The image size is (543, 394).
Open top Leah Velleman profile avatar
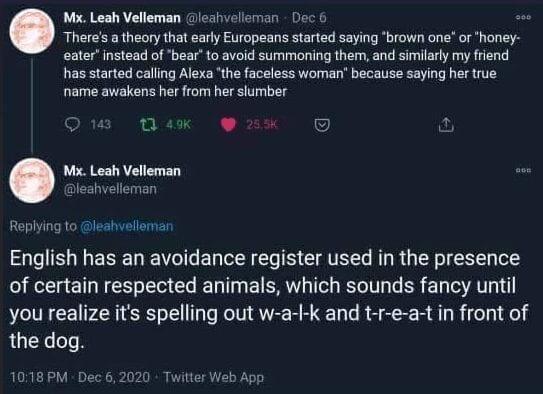click(x=32, y=31)
